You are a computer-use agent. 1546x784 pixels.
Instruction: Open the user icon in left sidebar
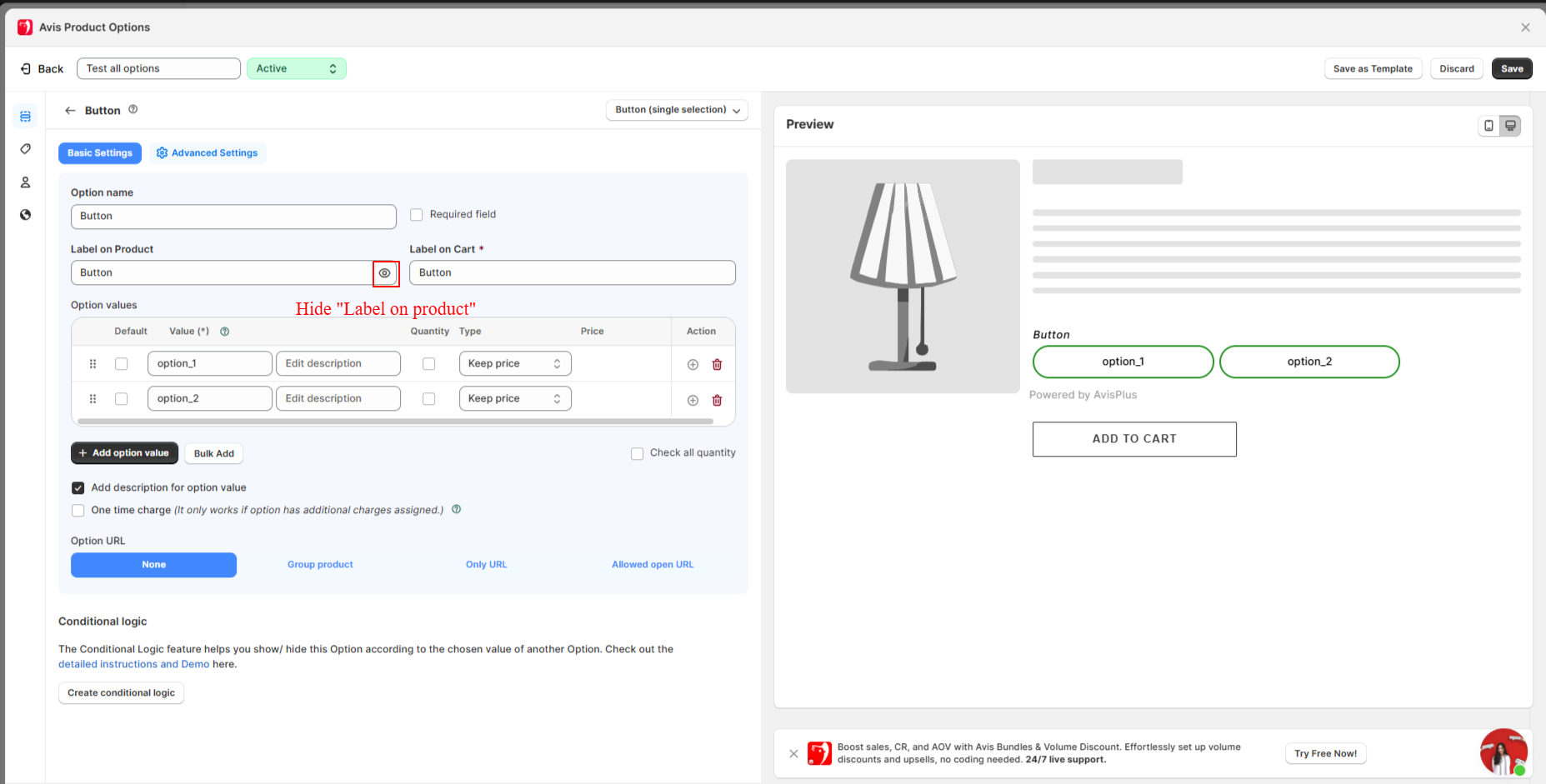pos(26,182)
